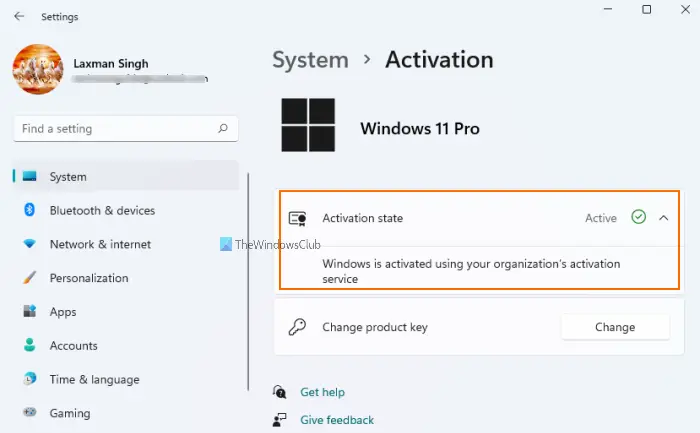Open Bluetooth & devices settings
700x433 pixels.
(x=102, y=210)
